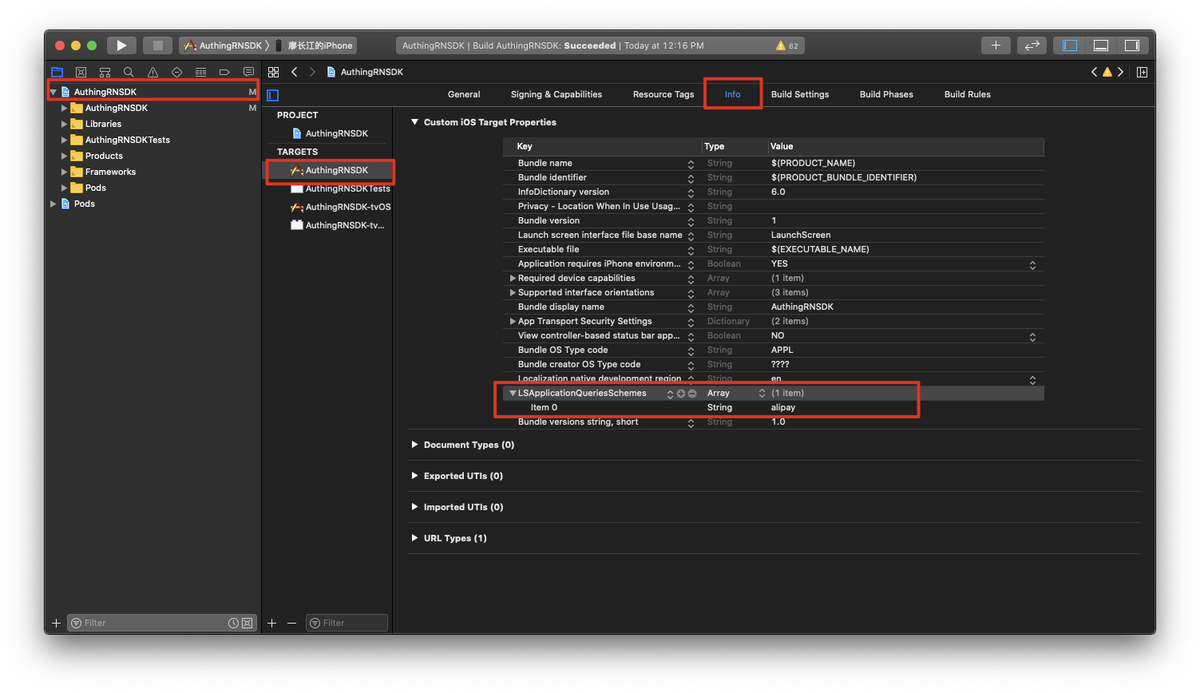This screenshot has width=1200, height=693.
Task: Select the AuthingRNSDKTests target
Action: (346, 189)
